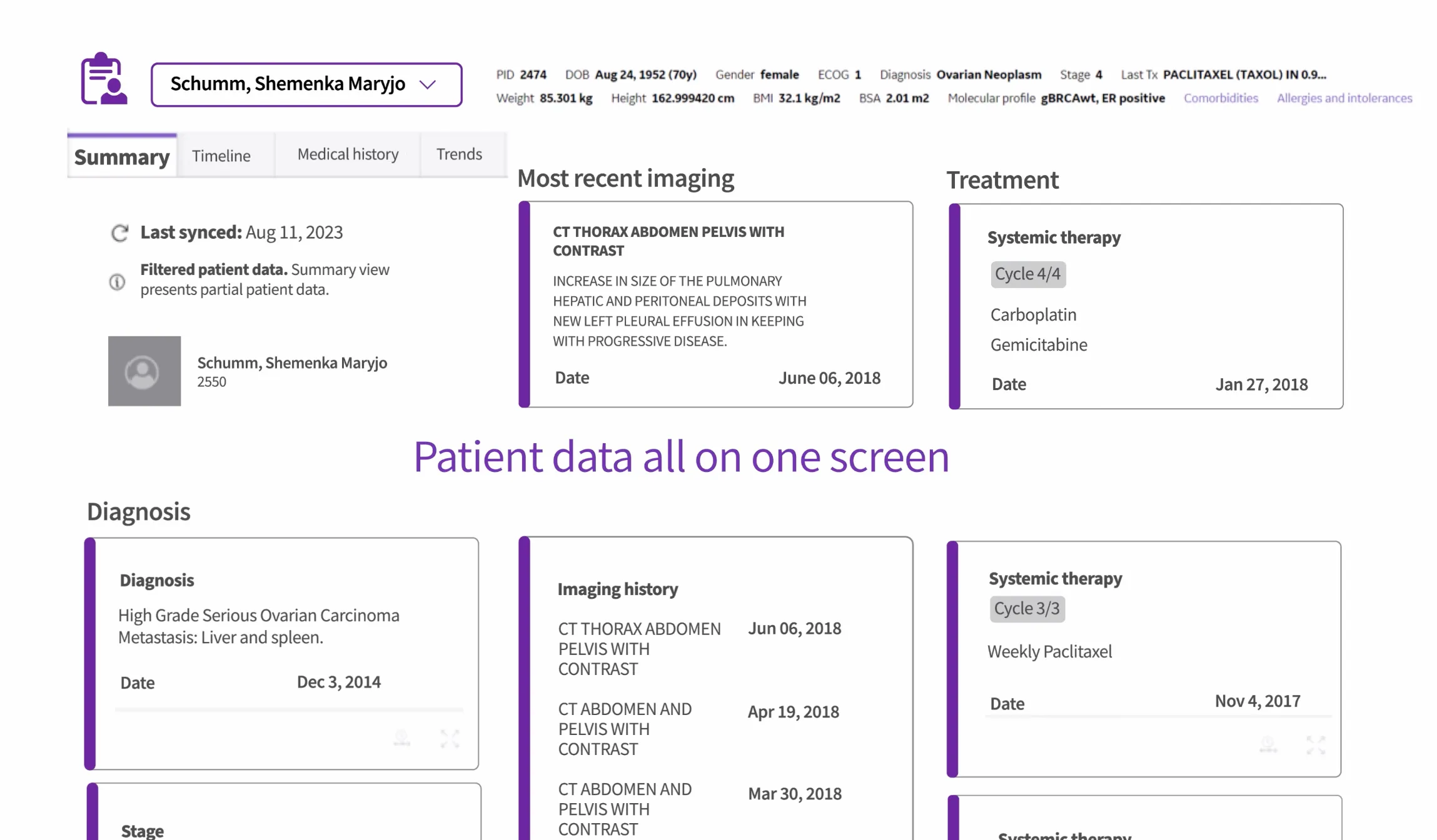
Task: Click the patient avatar placeholder icon
Action: (x=144, y=371)
